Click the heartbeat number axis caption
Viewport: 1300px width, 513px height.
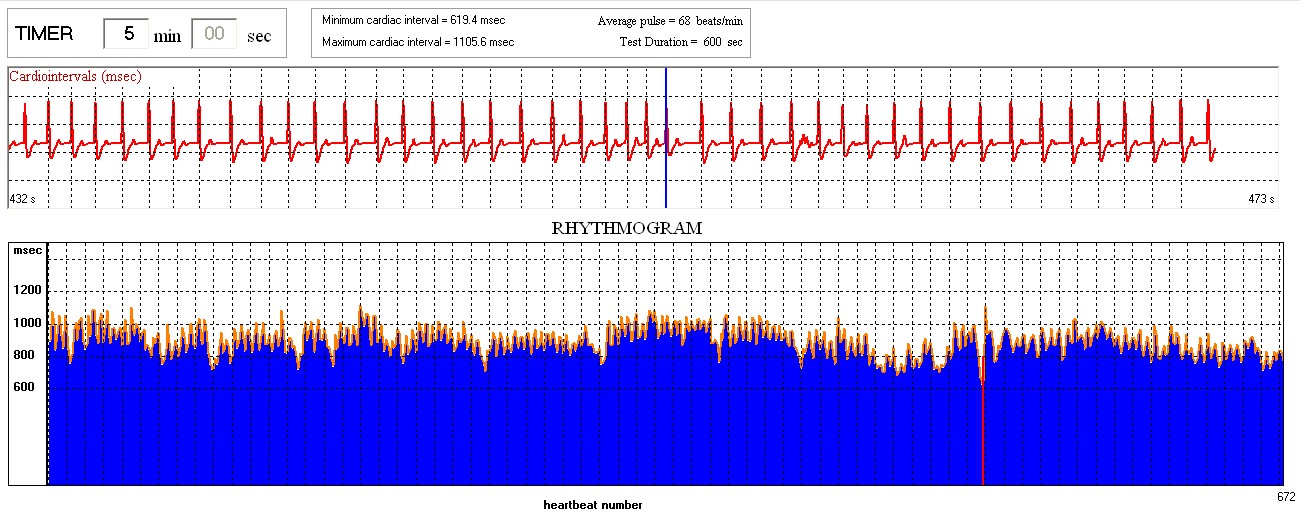click(593, 505)
